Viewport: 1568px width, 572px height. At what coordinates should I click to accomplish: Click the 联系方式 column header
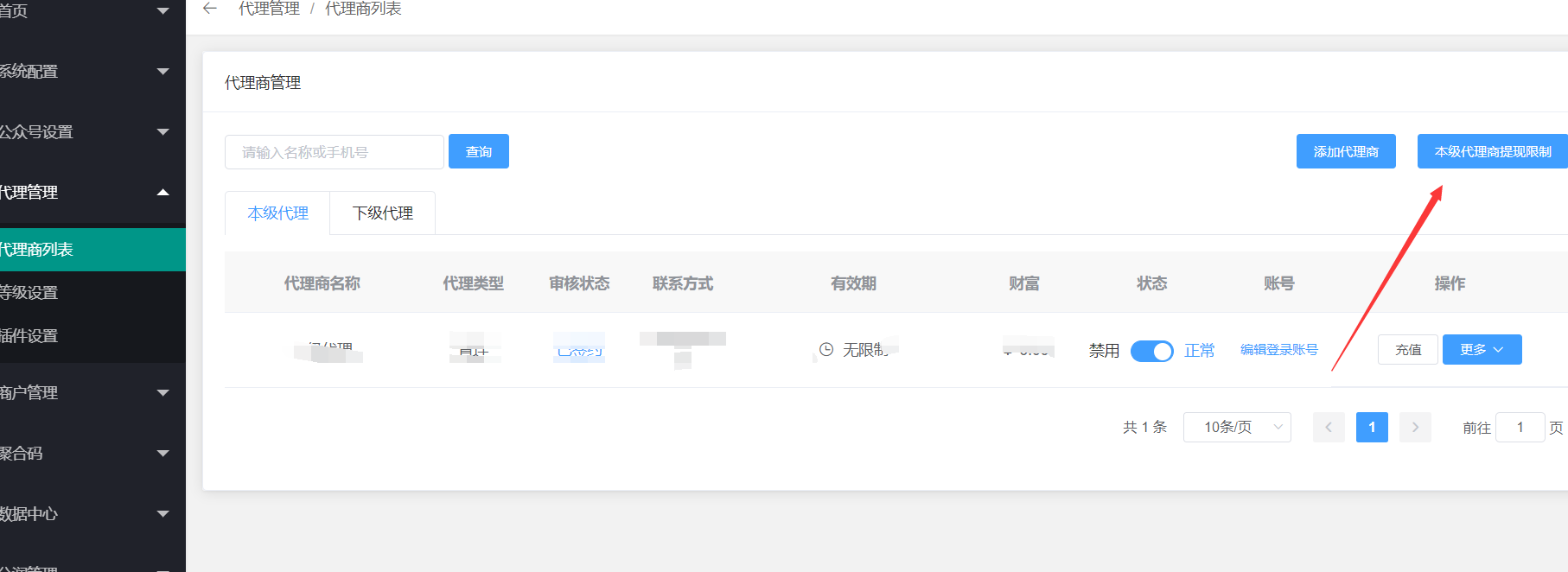click(x=683, y=283)
